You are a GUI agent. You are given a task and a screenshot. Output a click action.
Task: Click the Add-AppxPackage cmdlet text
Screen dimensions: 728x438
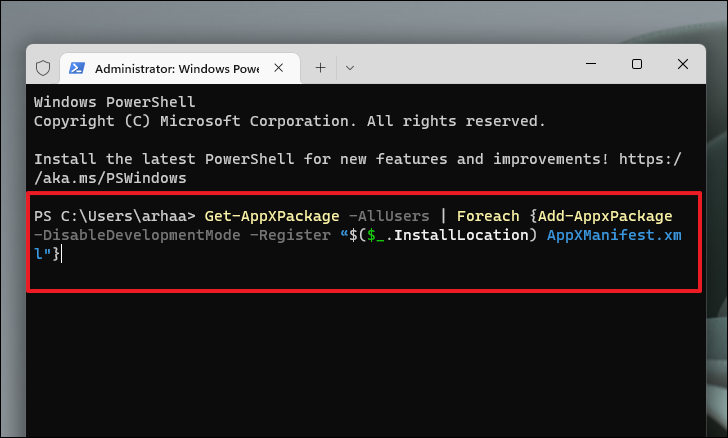coord(605,216)
